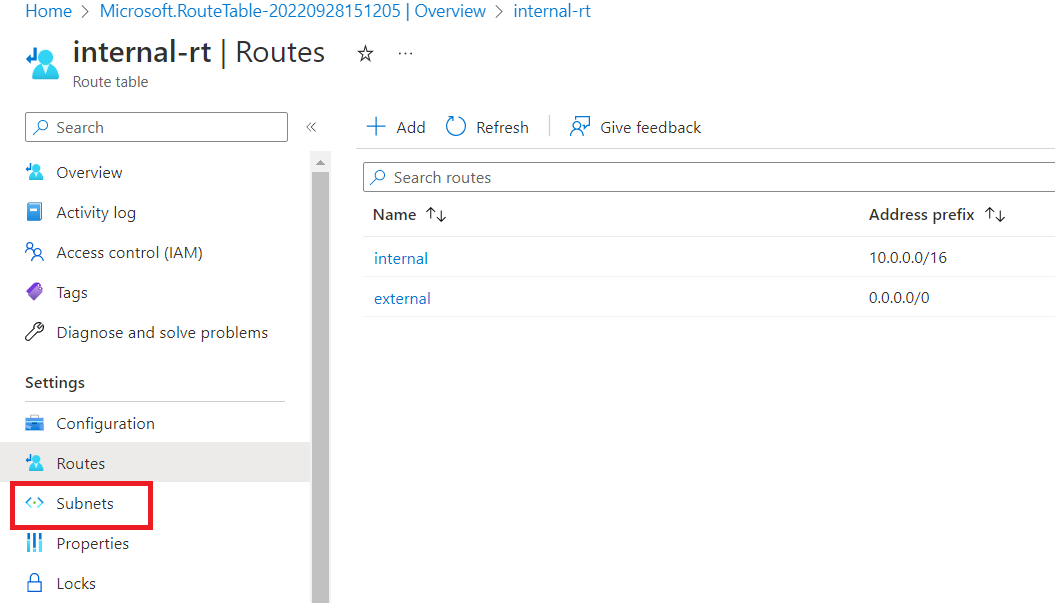Click the favorite star icon beside title
The width and height of the screenshot is (1055, 603).
tap(365, 54)
